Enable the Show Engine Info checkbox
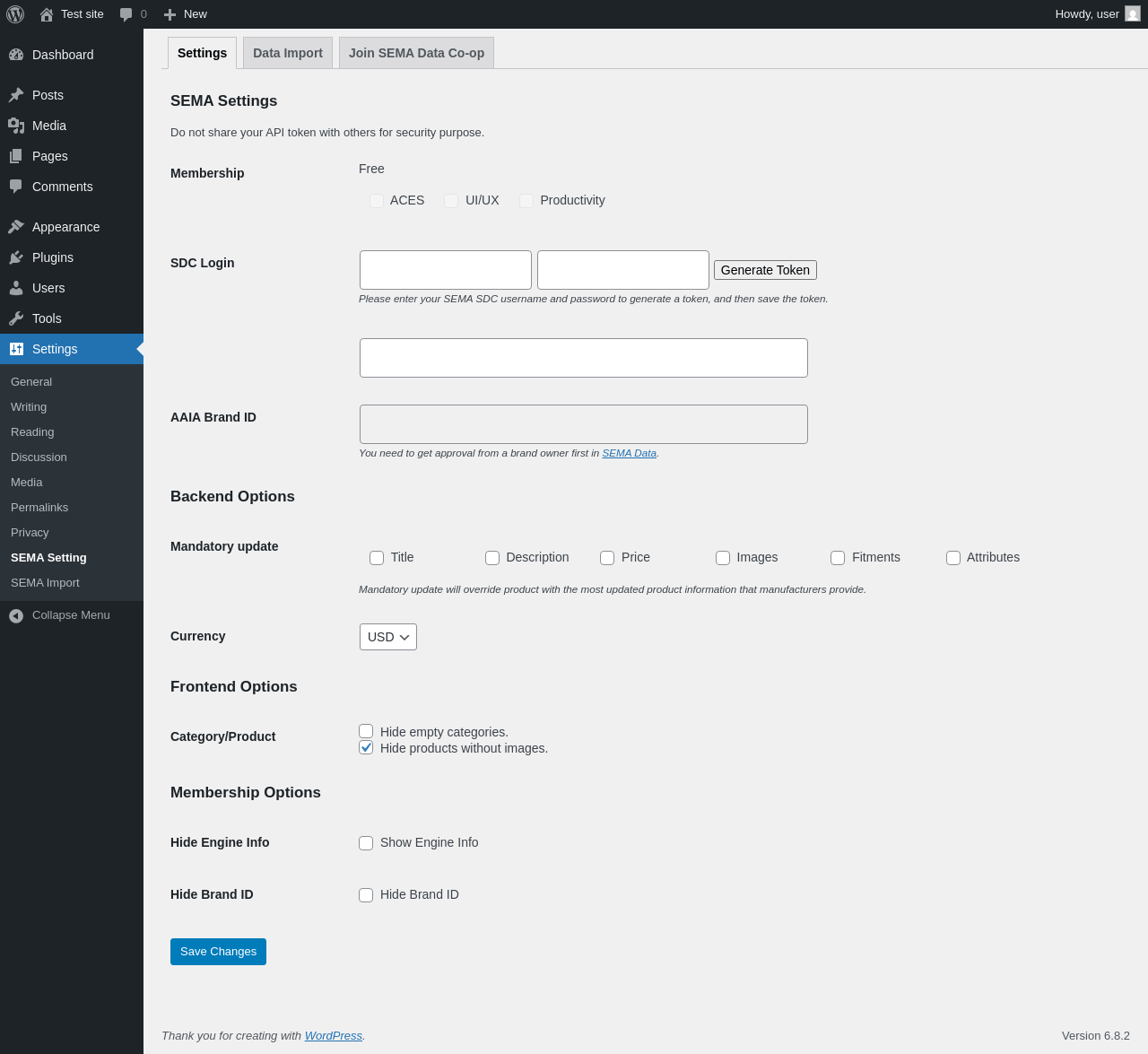Screen dimensions: 1148x1054 click(x=366, y=843)
